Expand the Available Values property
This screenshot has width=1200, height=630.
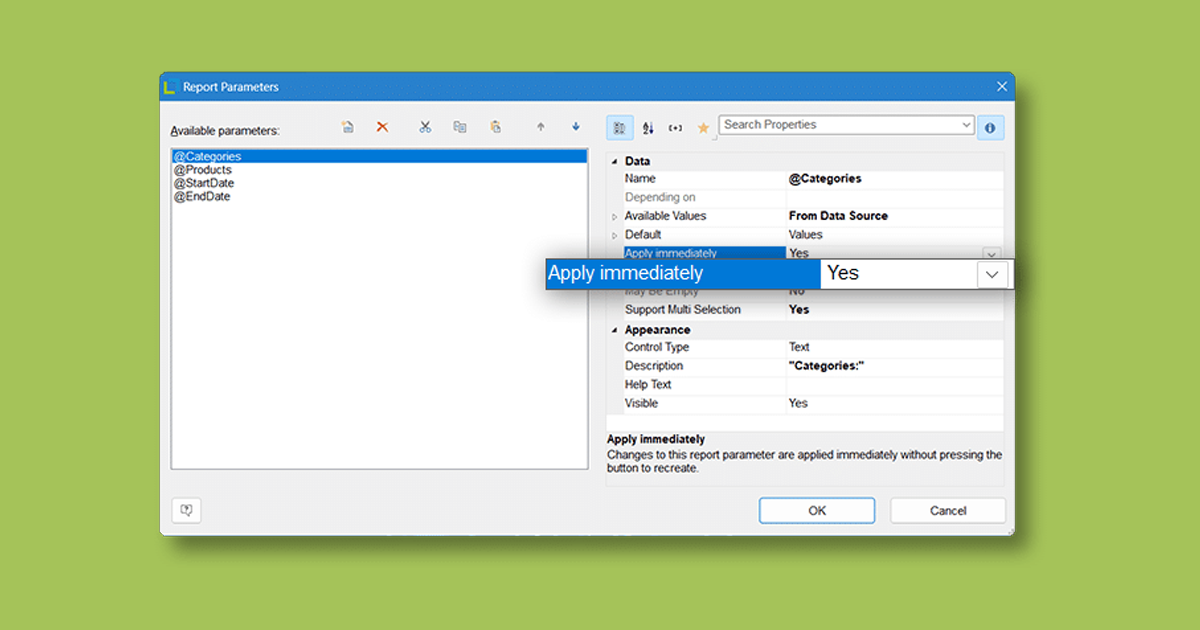[614, 215]
